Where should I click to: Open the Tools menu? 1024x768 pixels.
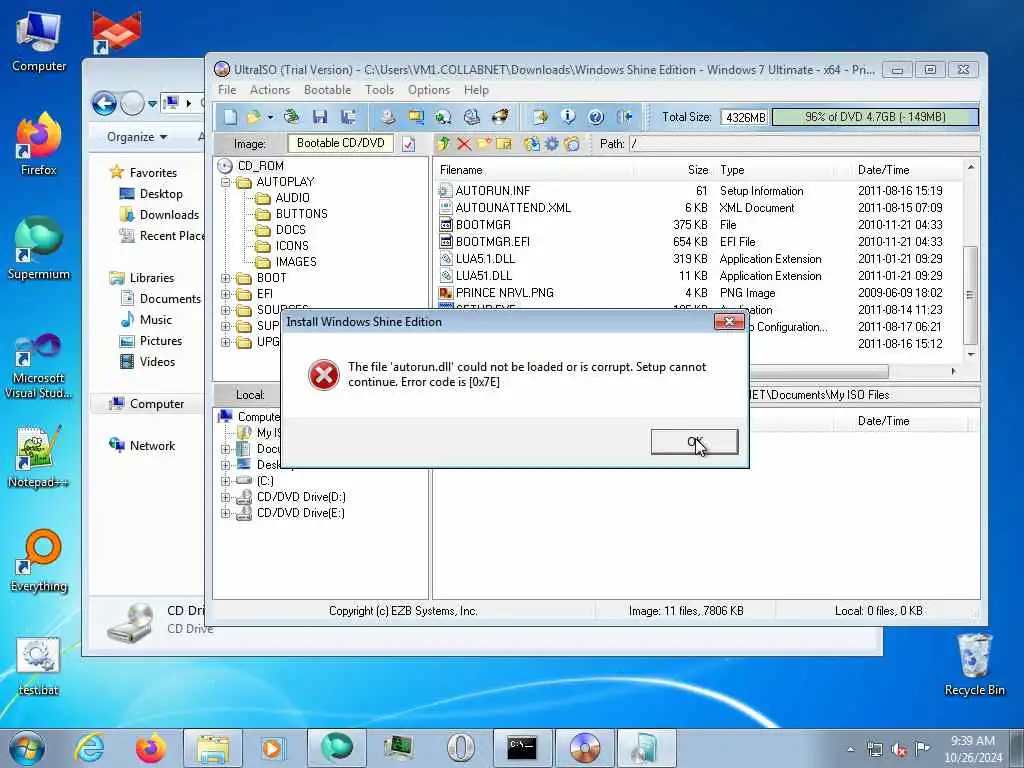379,90
